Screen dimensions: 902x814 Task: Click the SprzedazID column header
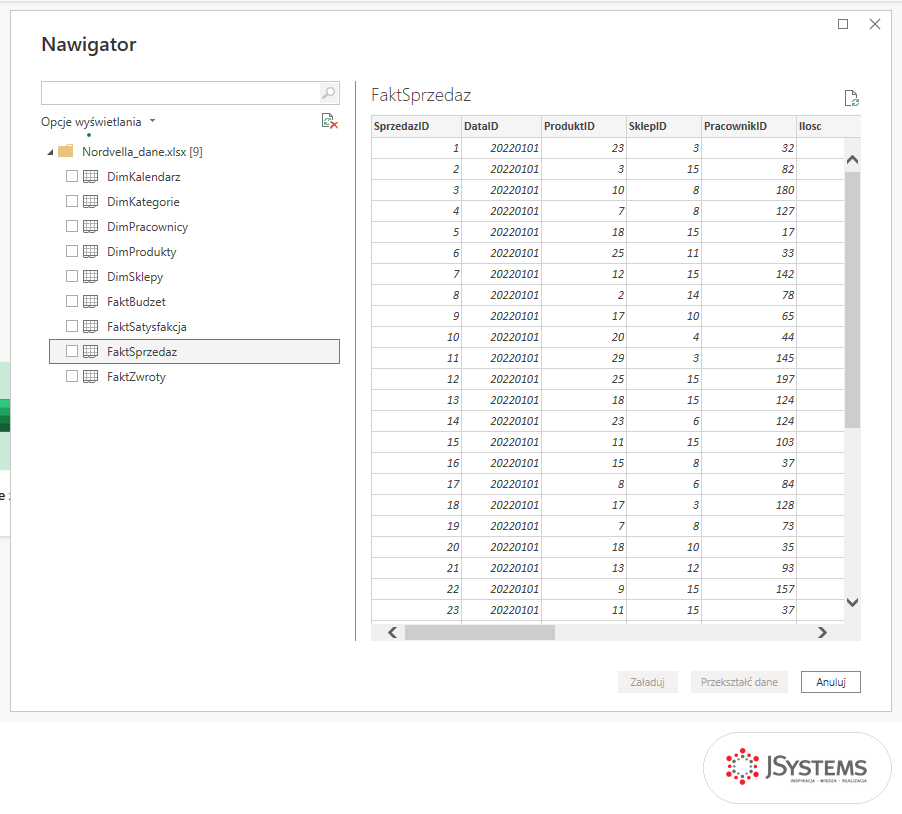tap(416, 126)
